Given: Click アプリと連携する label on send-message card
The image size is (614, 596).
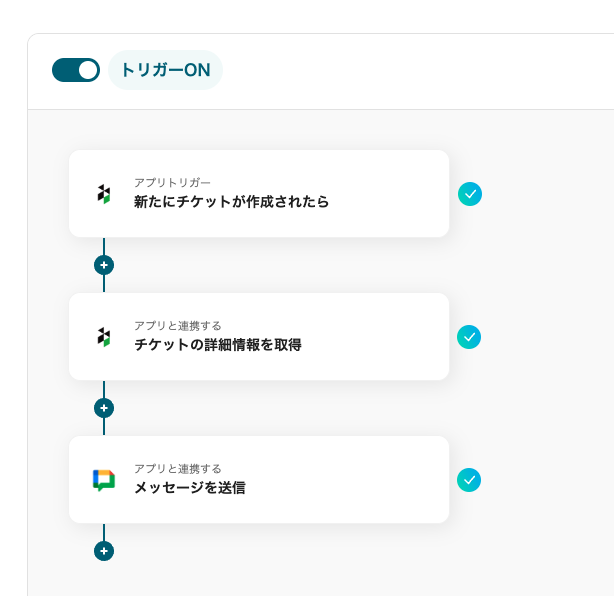Looking at the screenshot, I should tap(178, 468).
